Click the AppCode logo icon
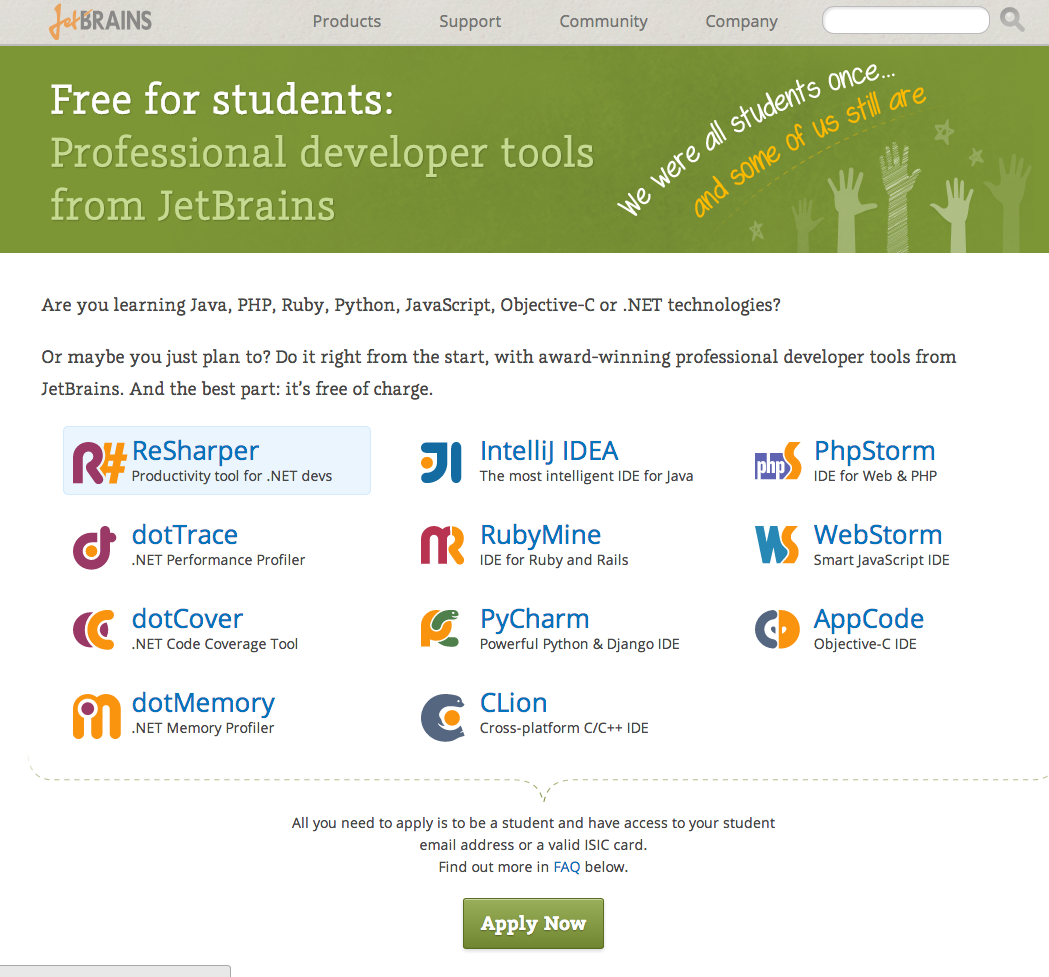This screenshot has height=977, width=1049. (x=777, y=629)
